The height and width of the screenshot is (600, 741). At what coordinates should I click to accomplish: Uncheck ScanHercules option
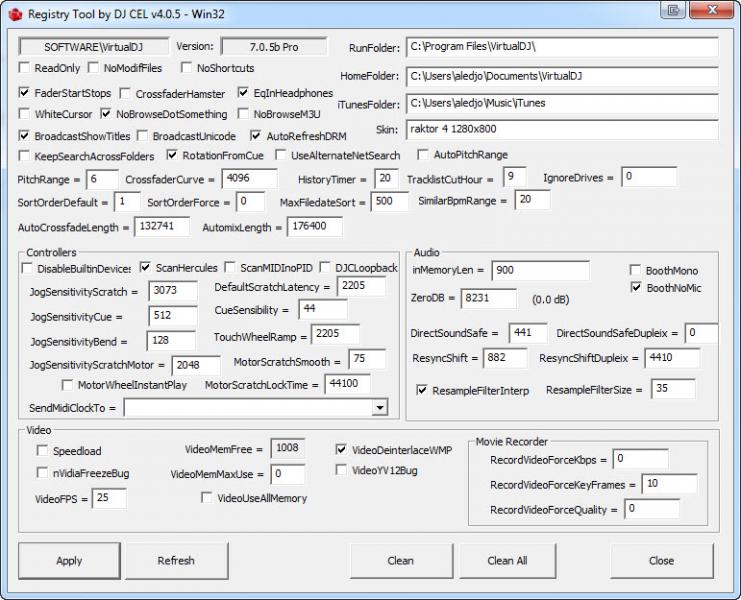point(146,268)
